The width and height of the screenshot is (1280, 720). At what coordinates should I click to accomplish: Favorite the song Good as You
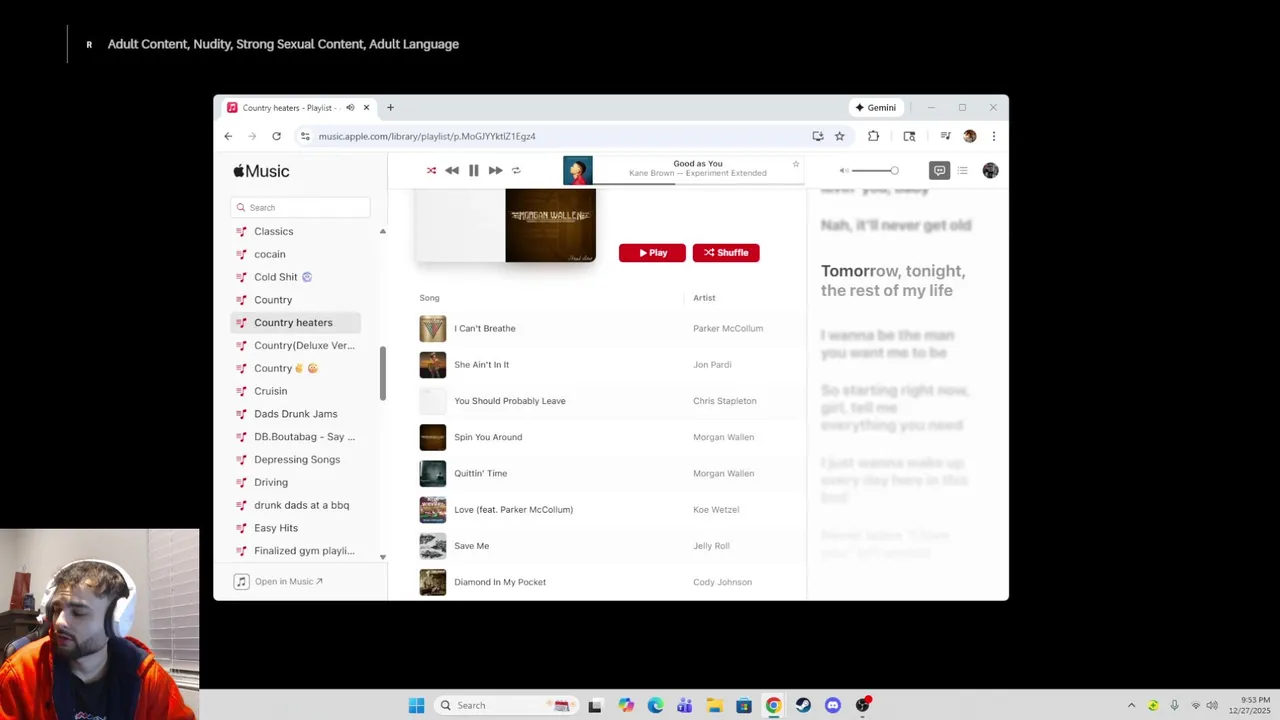[x=796, y=164]
